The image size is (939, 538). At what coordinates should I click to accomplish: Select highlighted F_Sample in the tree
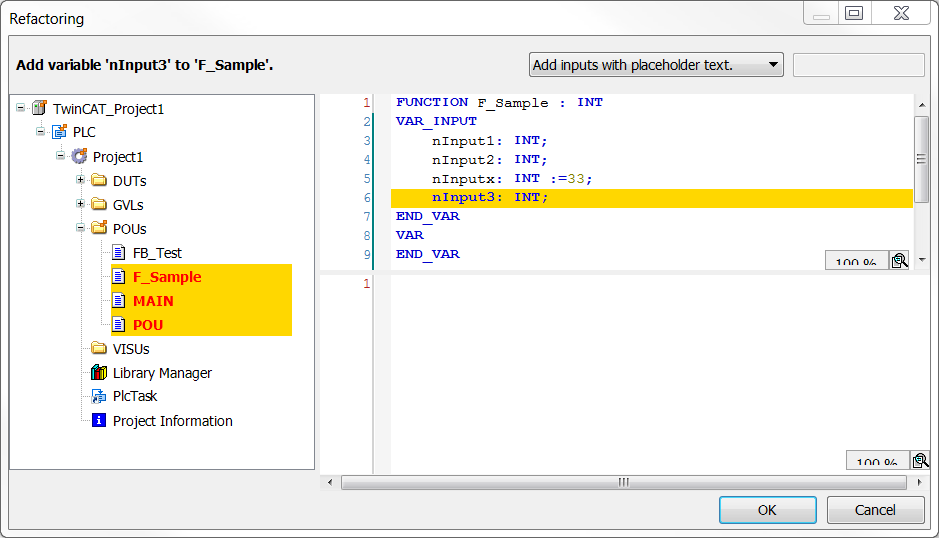click(x=167, y=277)
